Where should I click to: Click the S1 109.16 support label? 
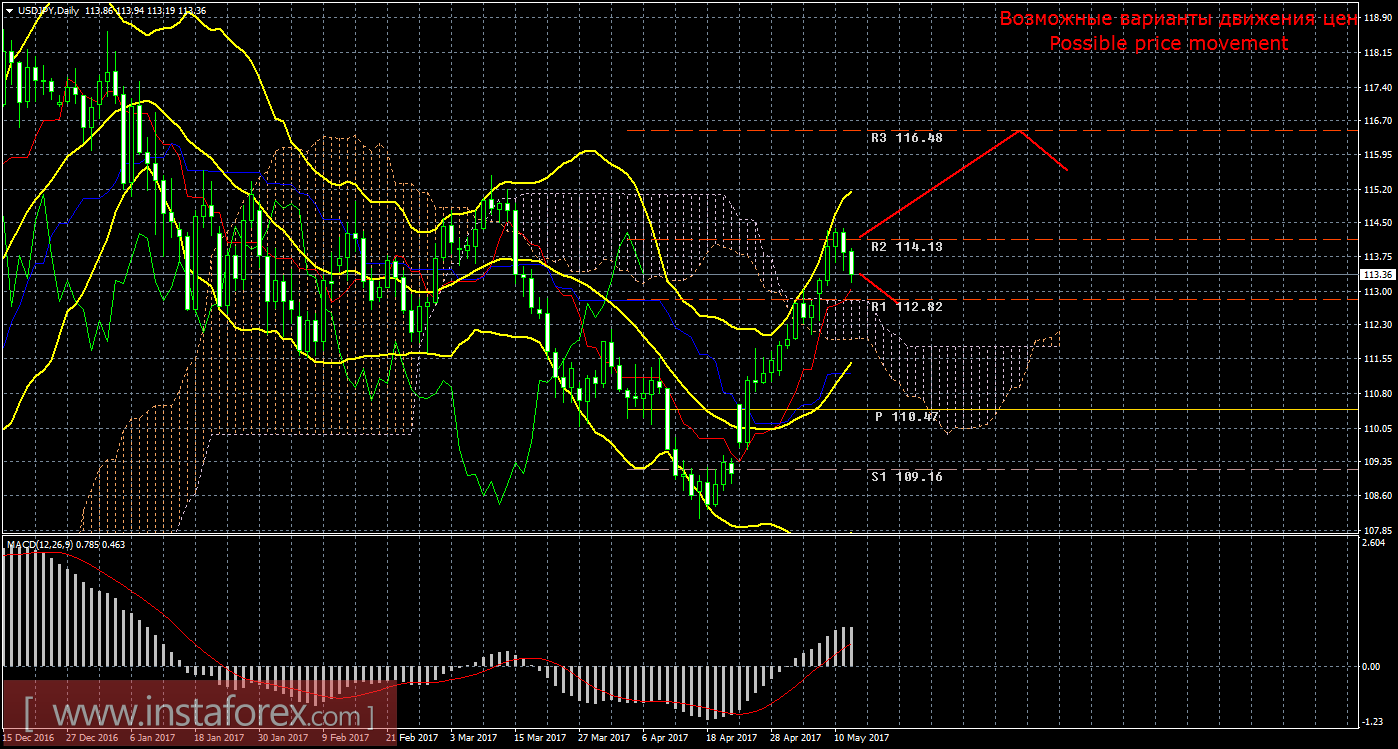(906, 477)
